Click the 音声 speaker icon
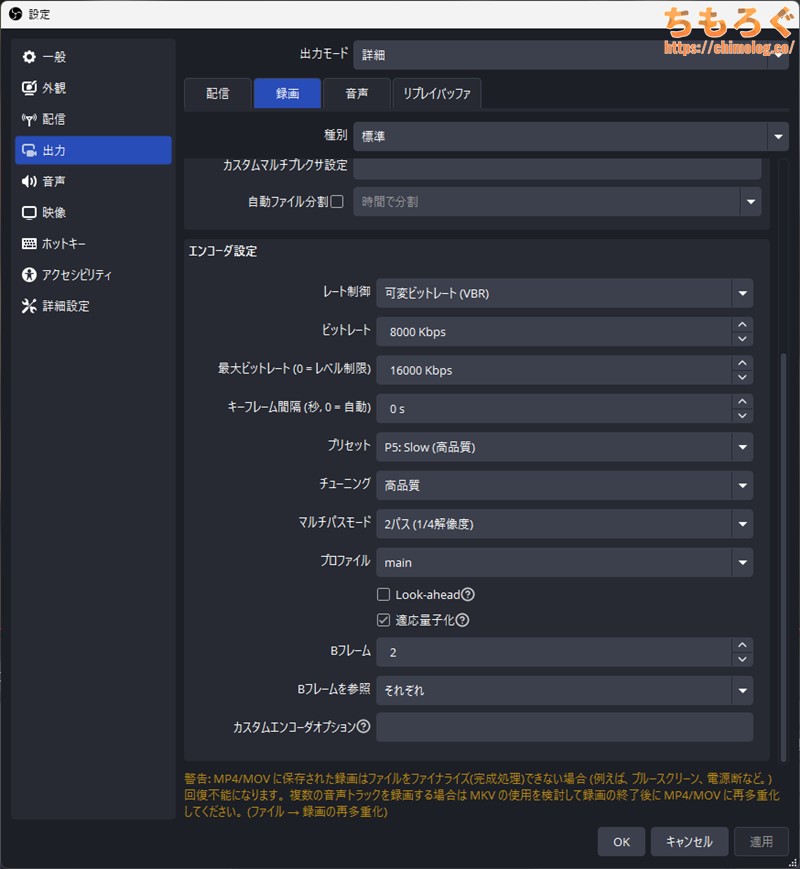 29,181
